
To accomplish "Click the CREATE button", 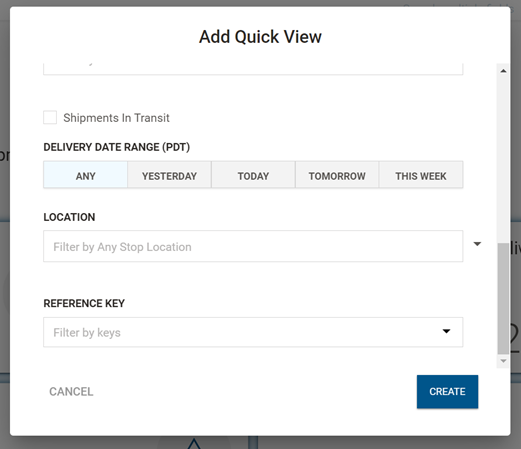I will (447, 392).
